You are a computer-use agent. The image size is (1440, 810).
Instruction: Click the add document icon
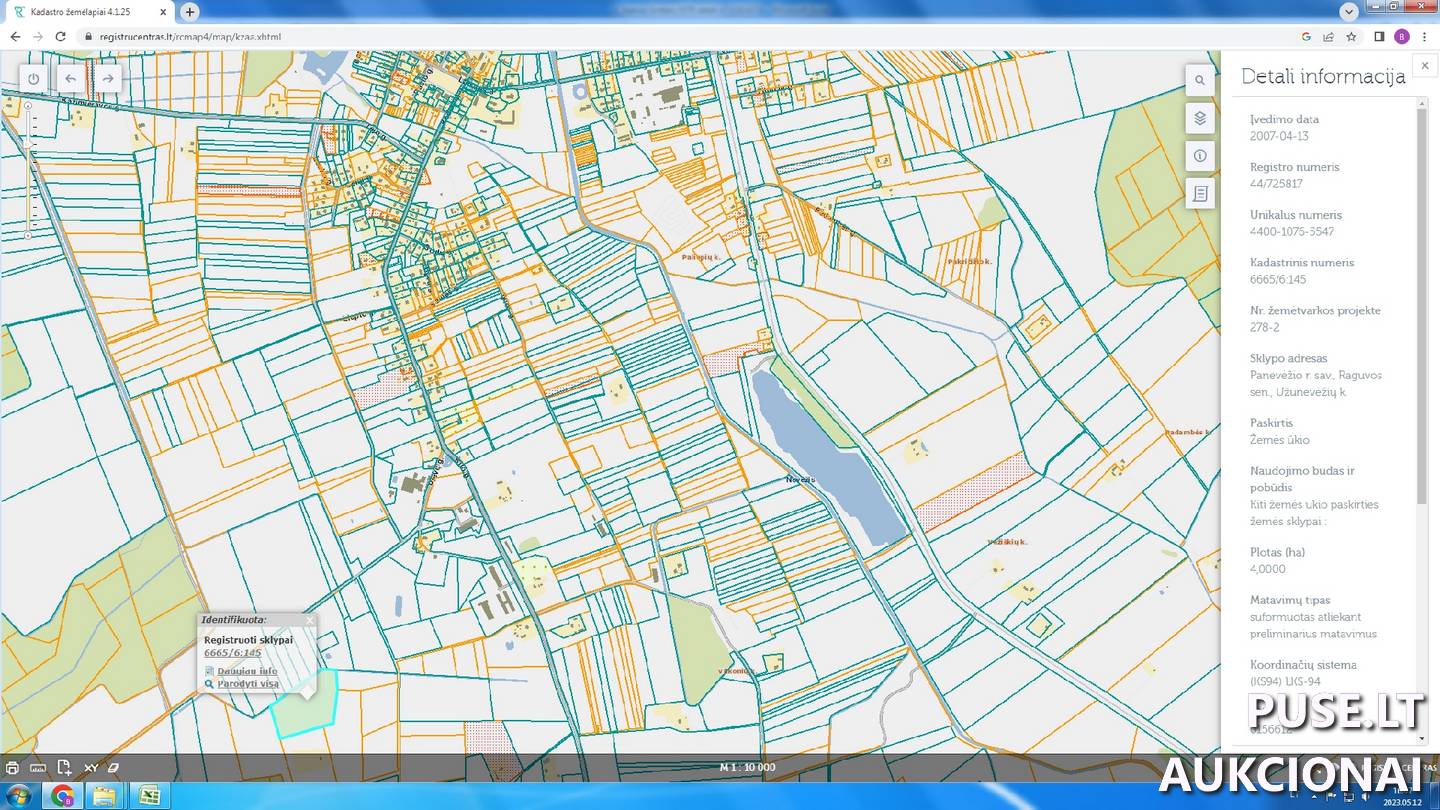[64, 768]
